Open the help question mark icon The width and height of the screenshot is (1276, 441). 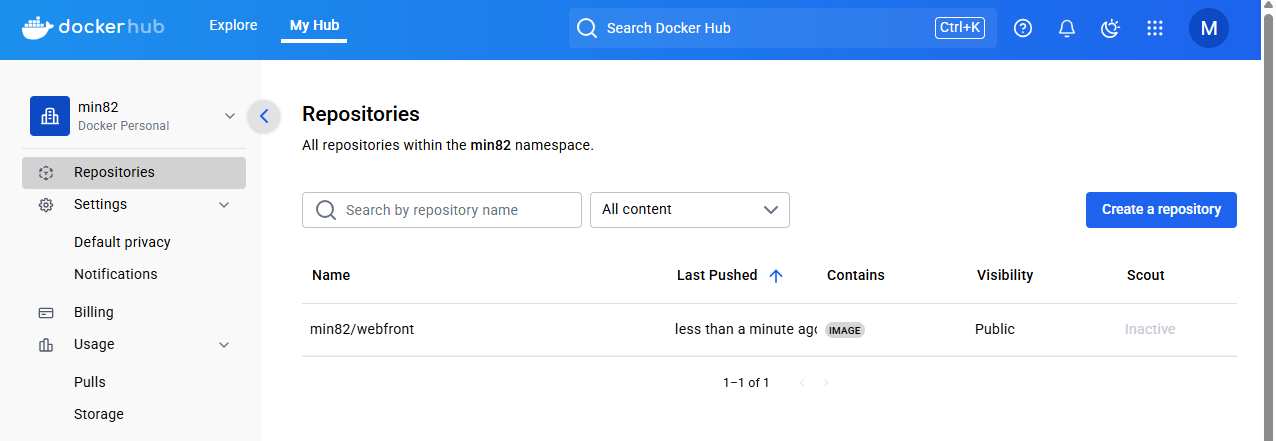click(x=1023, y=28)
